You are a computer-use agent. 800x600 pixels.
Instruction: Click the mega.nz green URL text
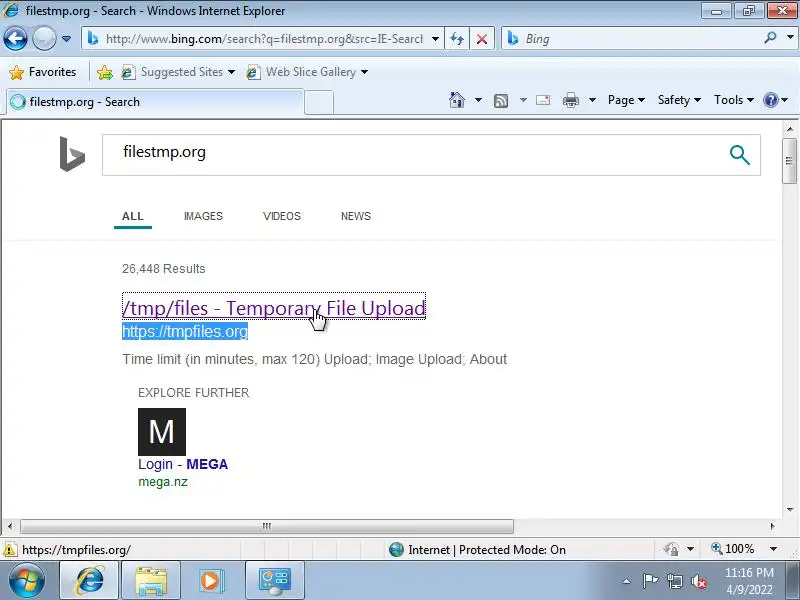[x=163, y=482]
